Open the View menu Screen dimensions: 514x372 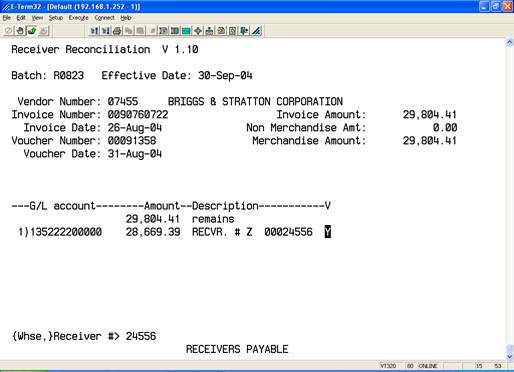point(37,18)
